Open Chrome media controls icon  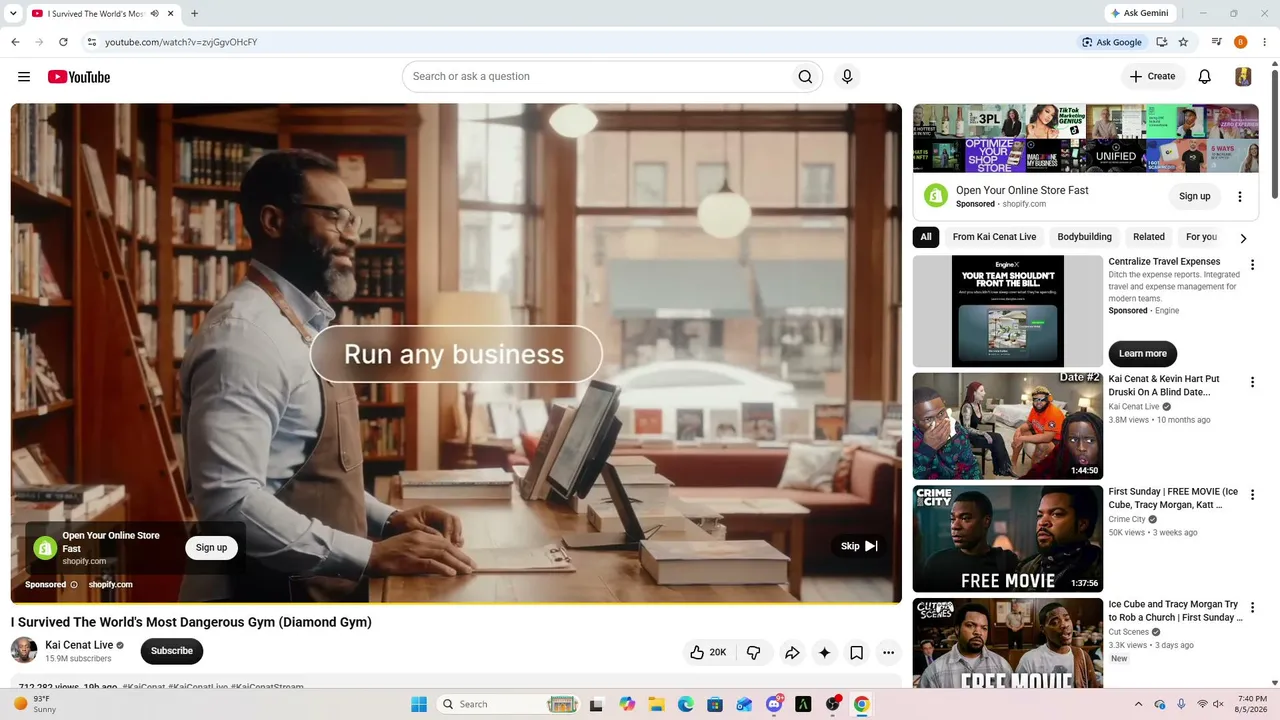click(x=1217, y=42)
